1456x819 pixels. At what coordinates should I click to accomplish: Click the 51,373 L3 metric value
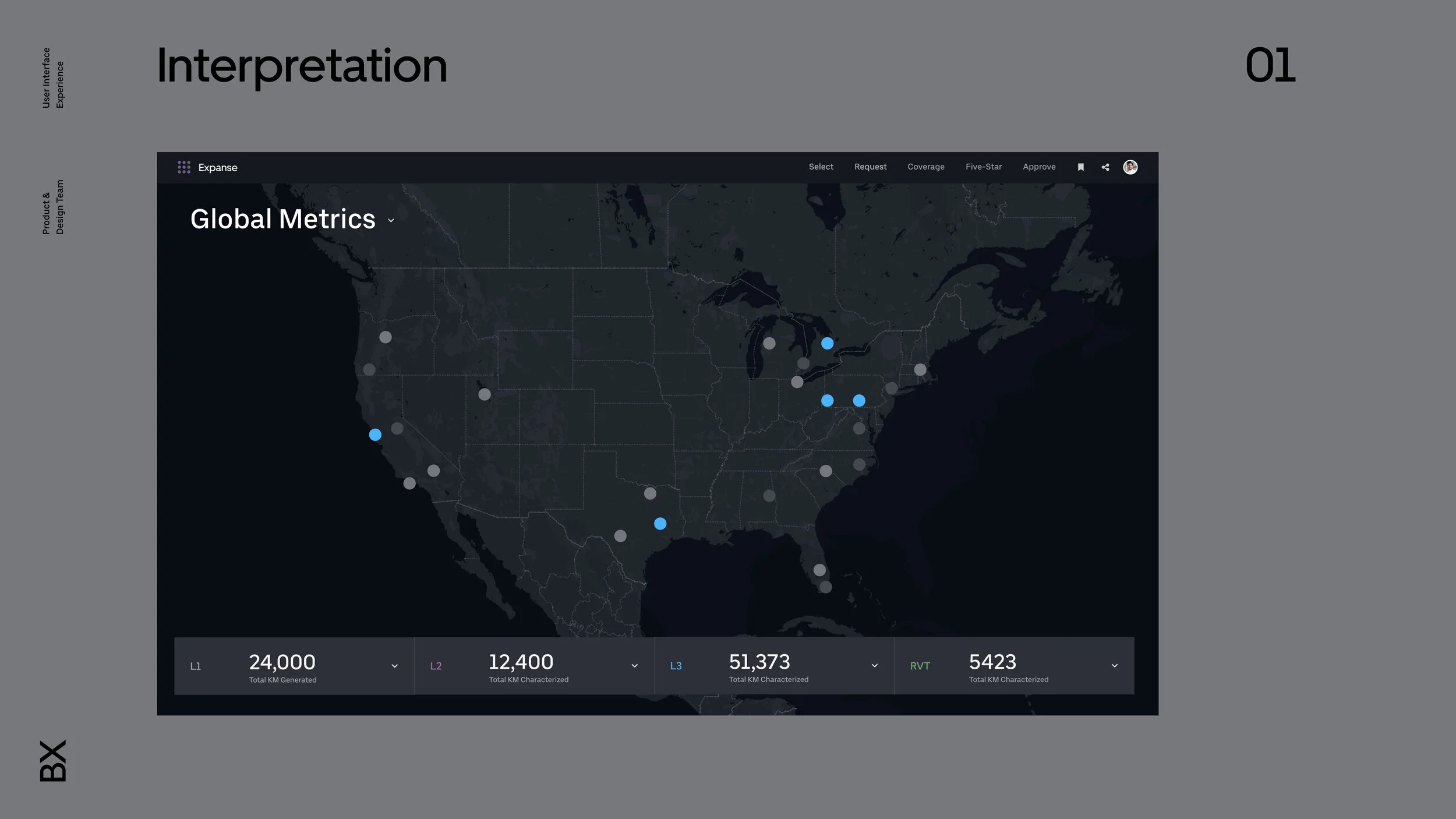[x=759, y=662]
